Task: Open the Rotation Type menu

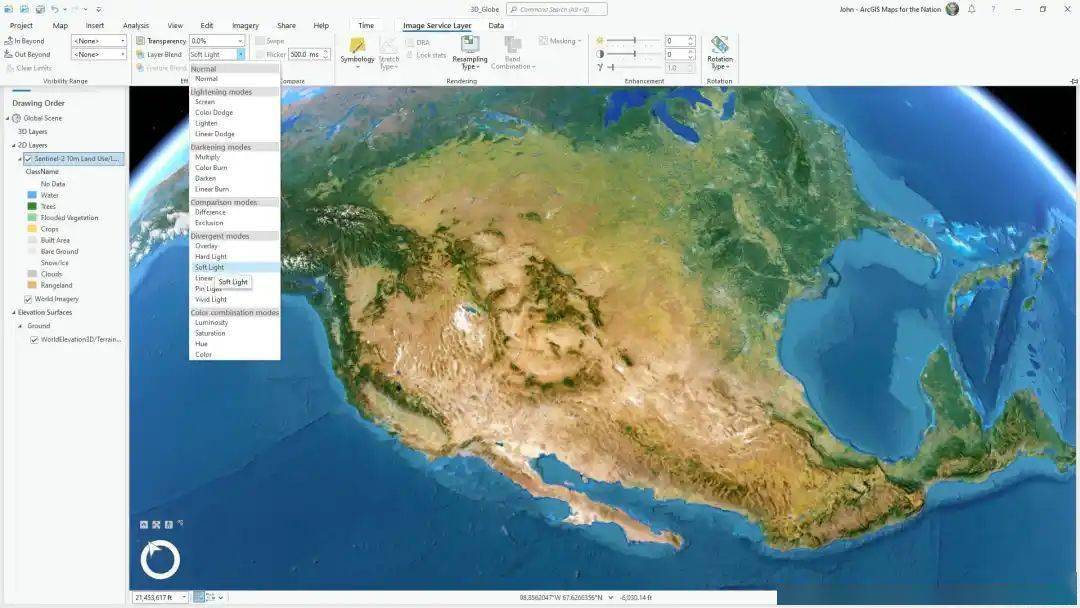Action: pyautogui.click(x=720, y=52)
